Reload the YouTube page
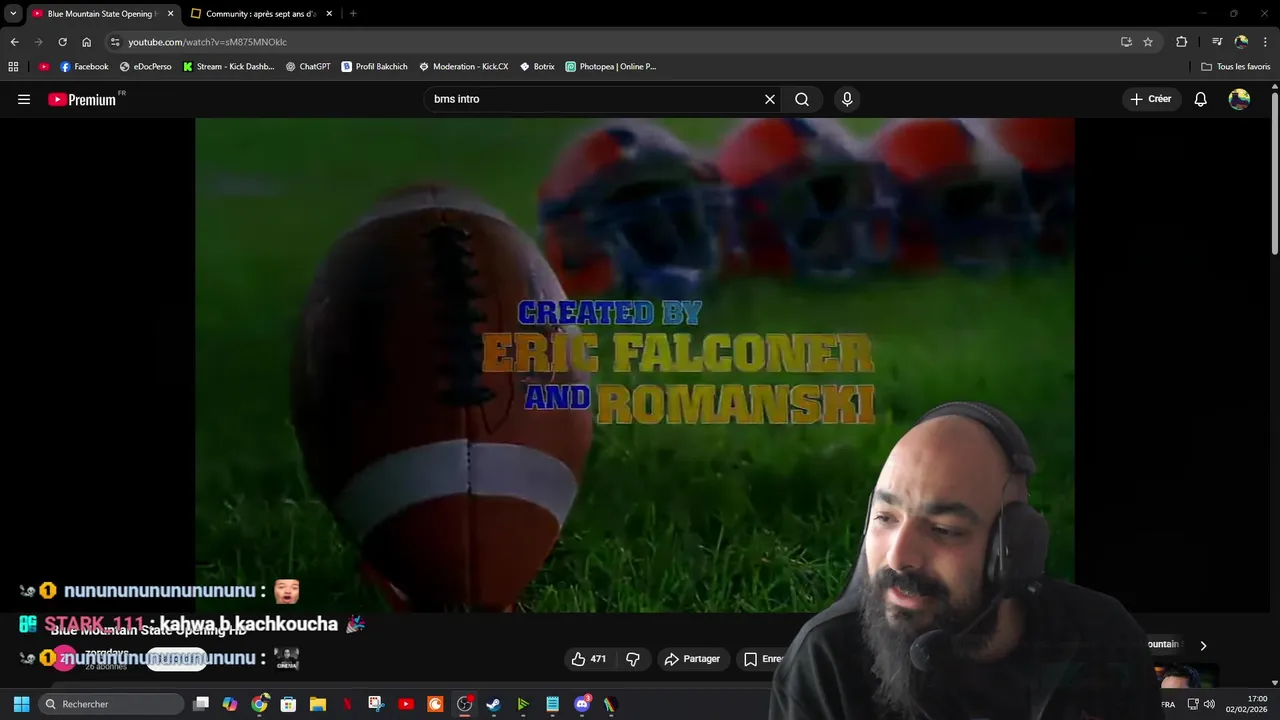This screenshot has width=1280, height=720. [x=62, y=42]
